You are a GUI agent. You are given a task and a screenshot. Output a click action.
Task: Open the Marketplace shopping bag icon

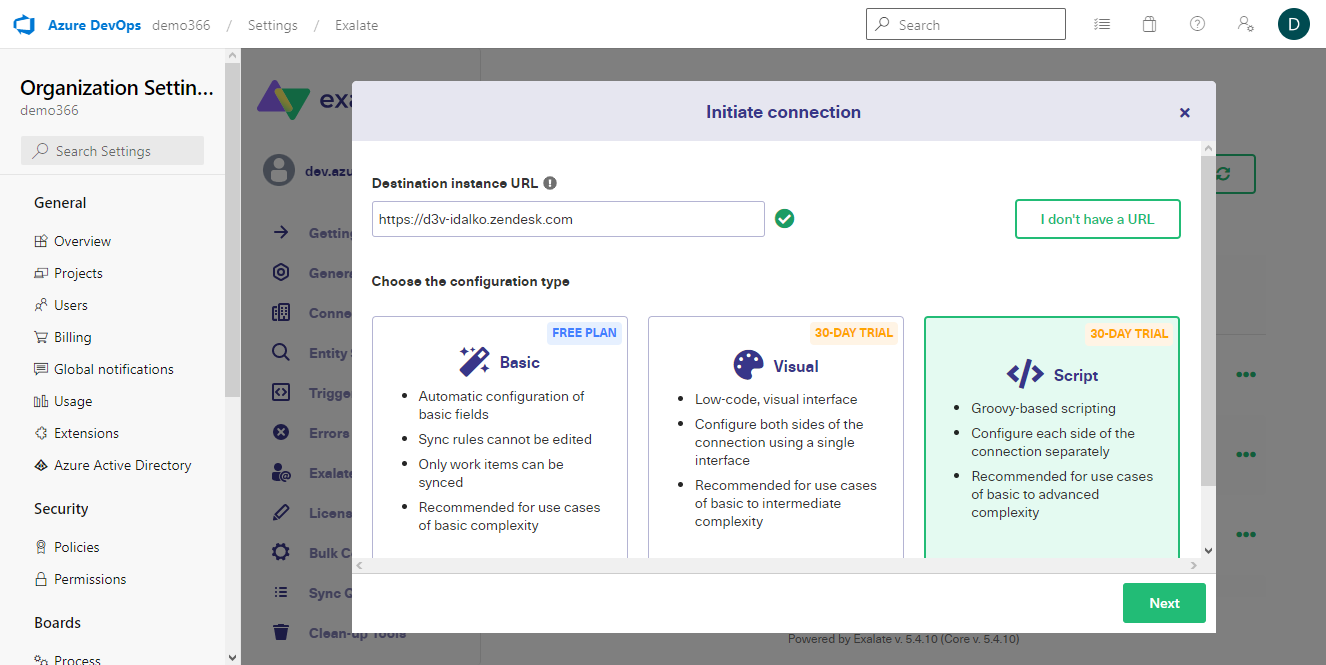coord(1150,24)
